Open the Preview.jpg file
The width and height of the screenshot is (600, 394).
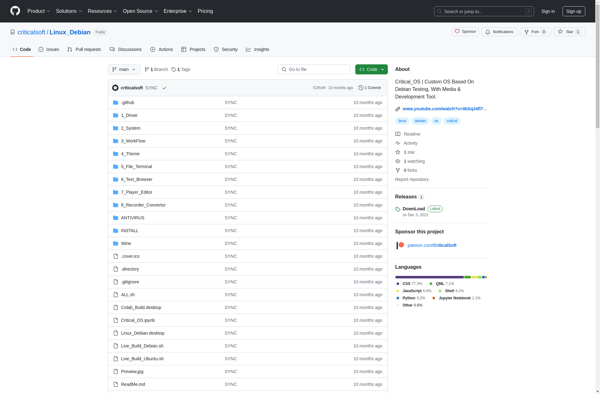click(x=132, y=371)
